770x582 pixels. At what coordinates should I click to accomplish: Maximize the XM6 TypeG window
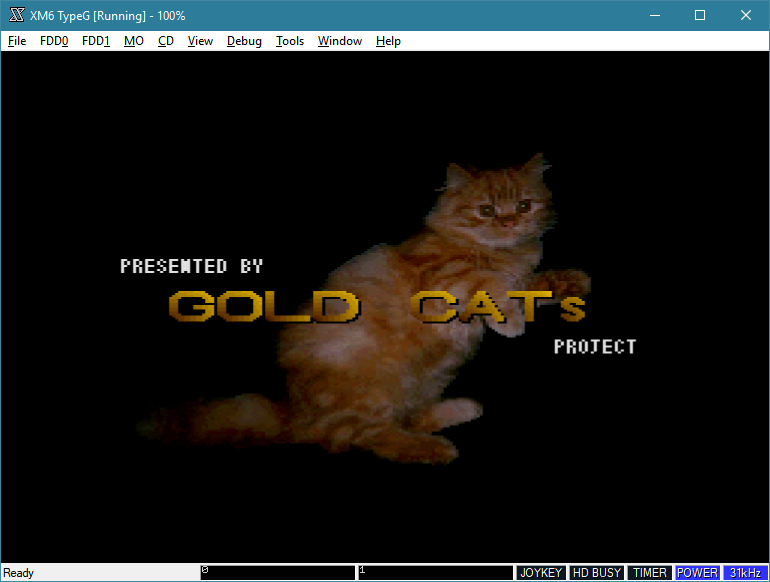click(700, 16)
